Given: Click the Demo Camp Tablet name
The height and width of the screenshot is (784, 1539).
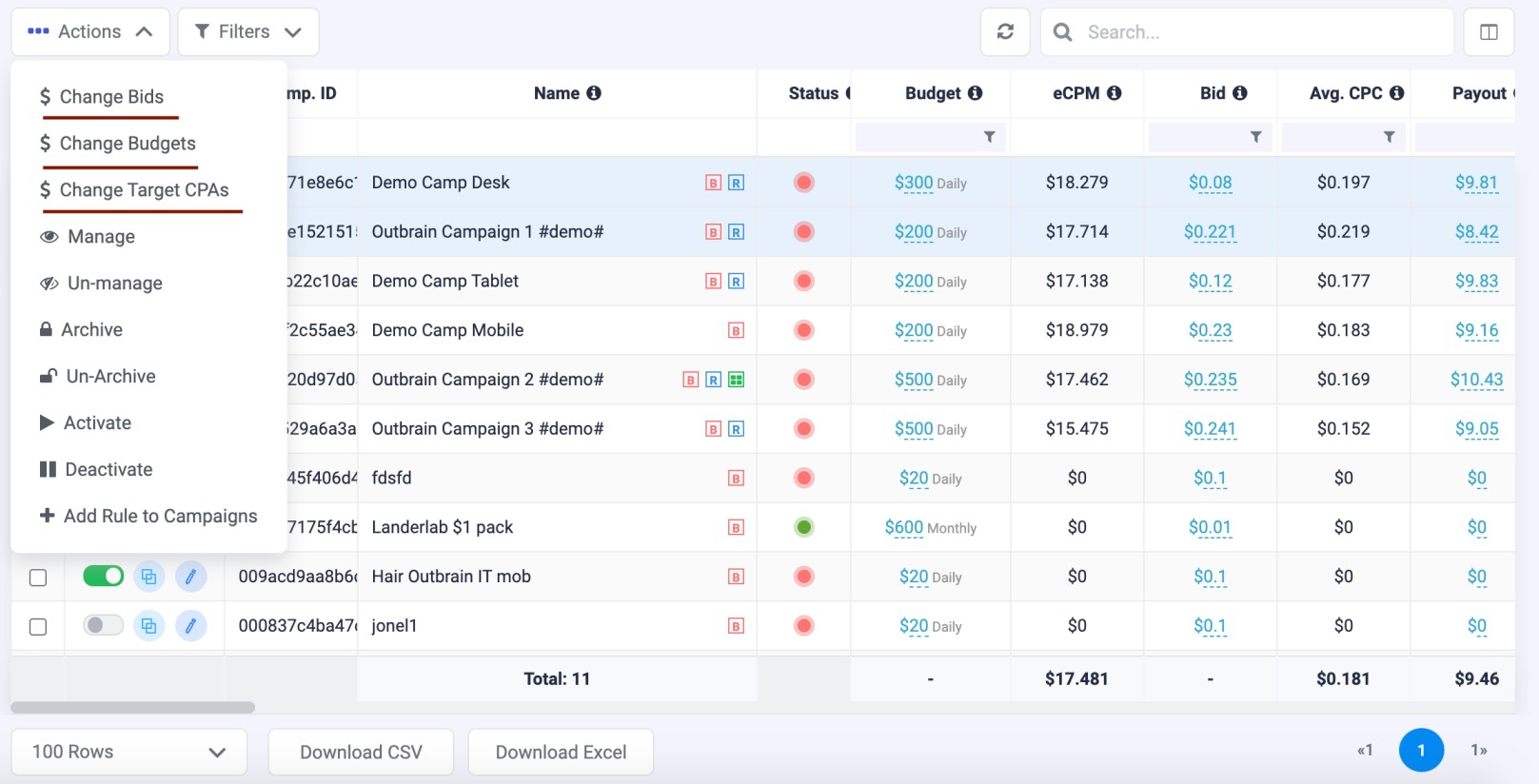Looking at the screenshot, I should [x=445, y=282].
